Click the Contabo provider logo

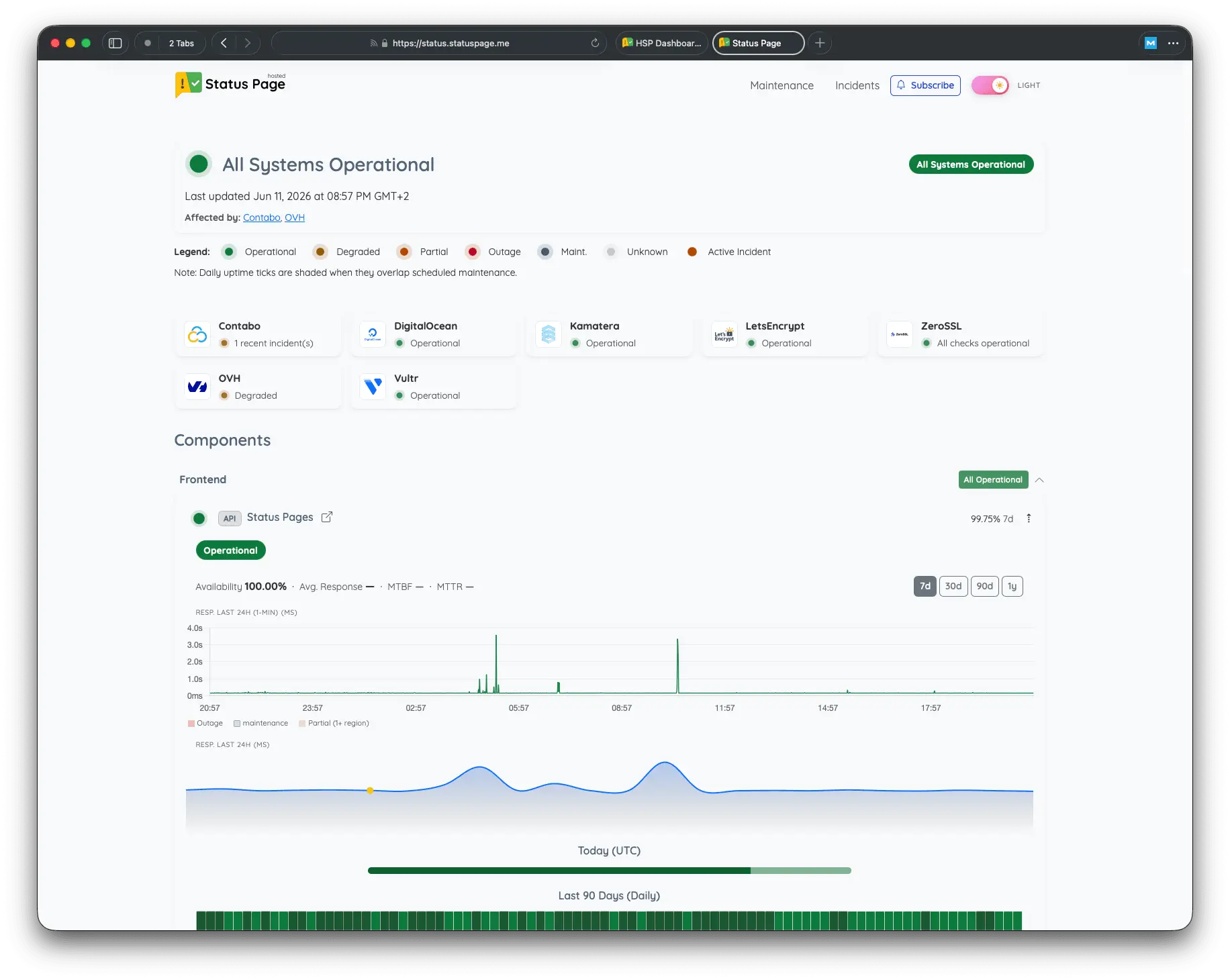click(x=197, y=334)
